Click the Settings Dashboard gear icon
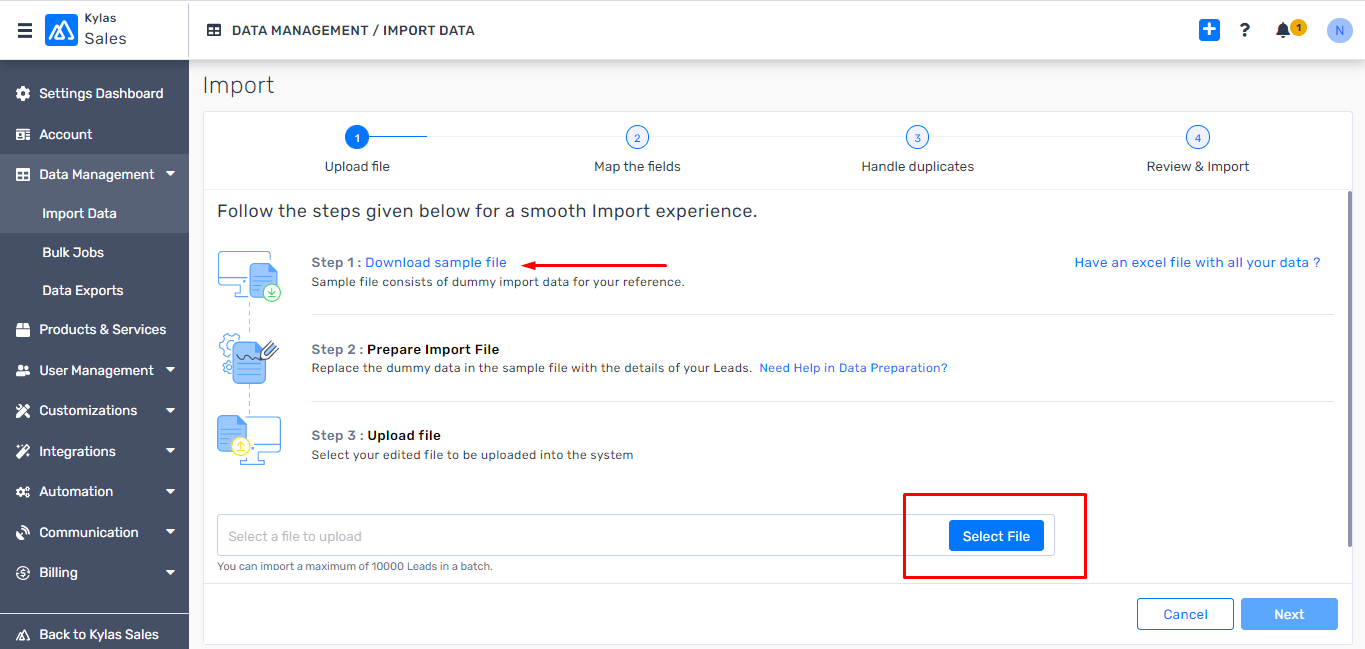 click(x=23, y=94)
